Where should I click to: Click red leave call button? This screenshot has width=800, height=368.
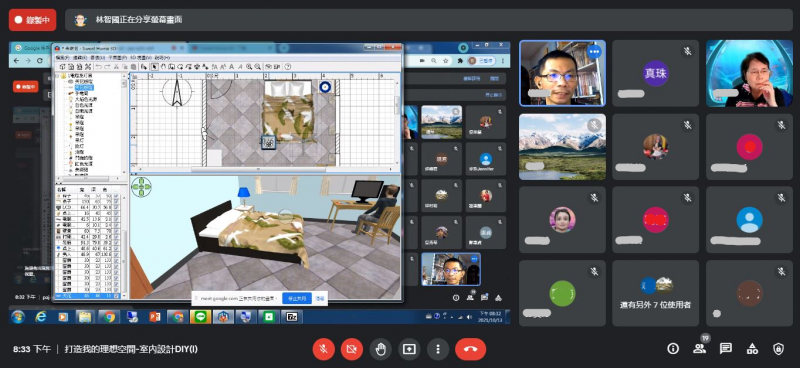pyautogui.click(x=470, y=349)
